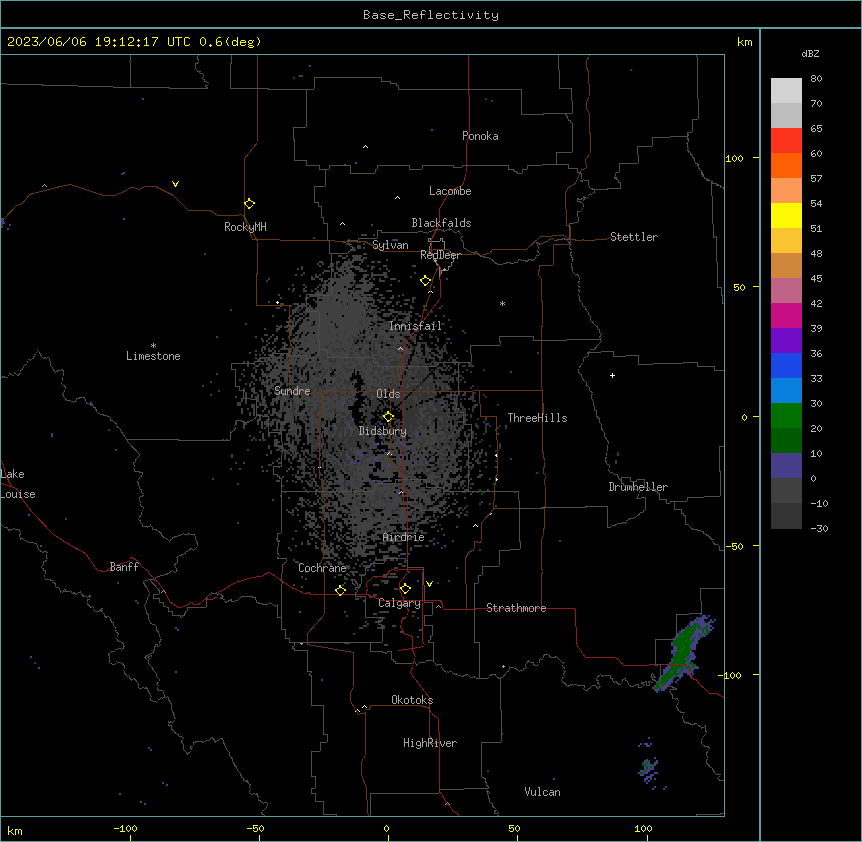Click the Drumheller town label
Screen dimensions: 862x842
click(638, 487)
